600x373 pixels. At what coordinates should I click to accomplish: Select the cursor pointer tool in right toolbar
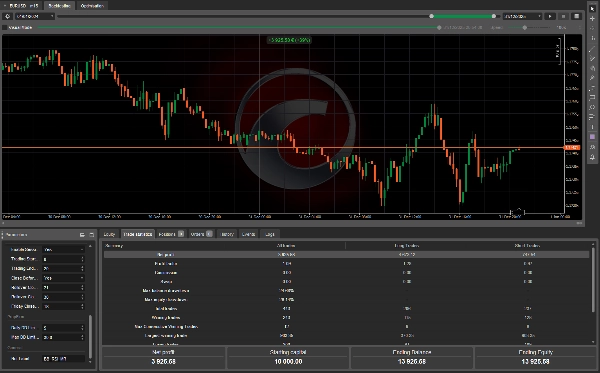click(592, 8)
